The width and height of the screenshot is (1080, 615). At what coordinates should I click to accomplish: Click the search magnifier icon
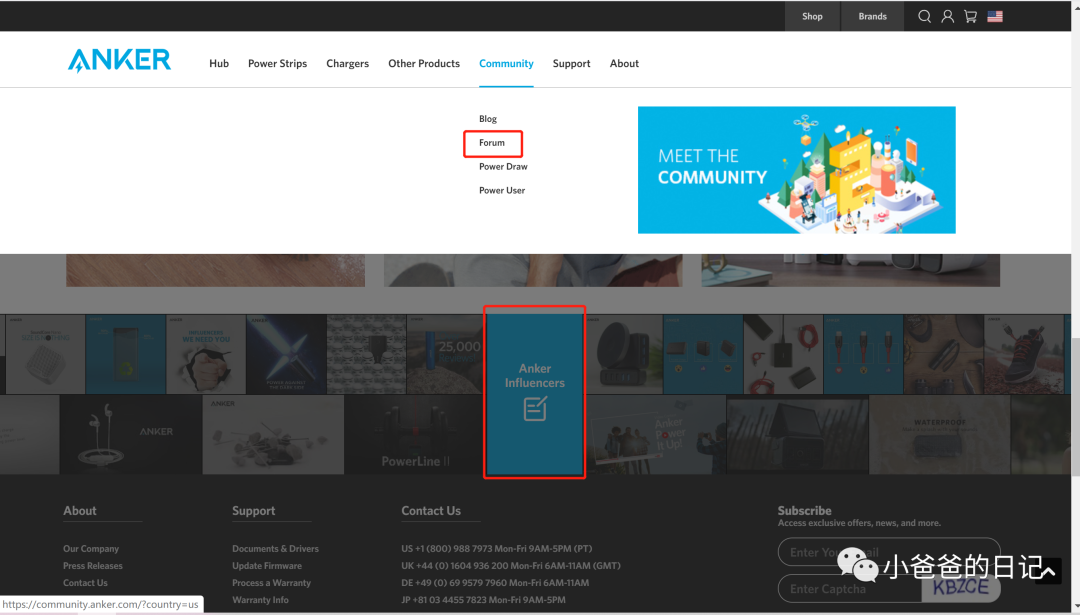tap(924, 16)
